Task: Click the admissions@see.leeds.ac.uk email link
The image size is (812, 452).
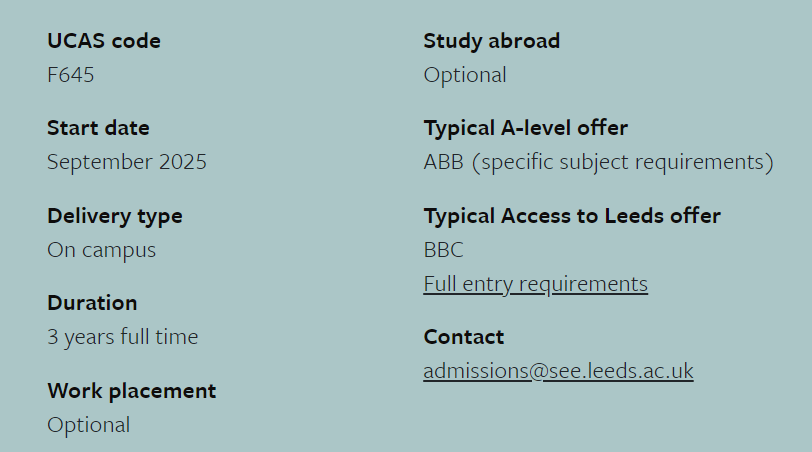Action: tap(558, 371)
